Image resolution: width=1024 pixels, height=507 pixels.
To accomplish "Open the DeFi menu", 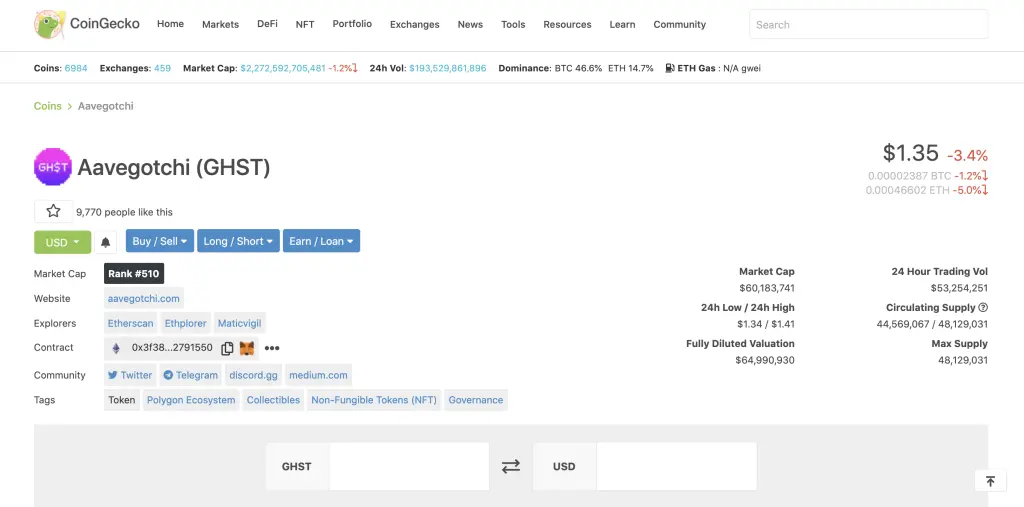I will click(x=267, y=24).
